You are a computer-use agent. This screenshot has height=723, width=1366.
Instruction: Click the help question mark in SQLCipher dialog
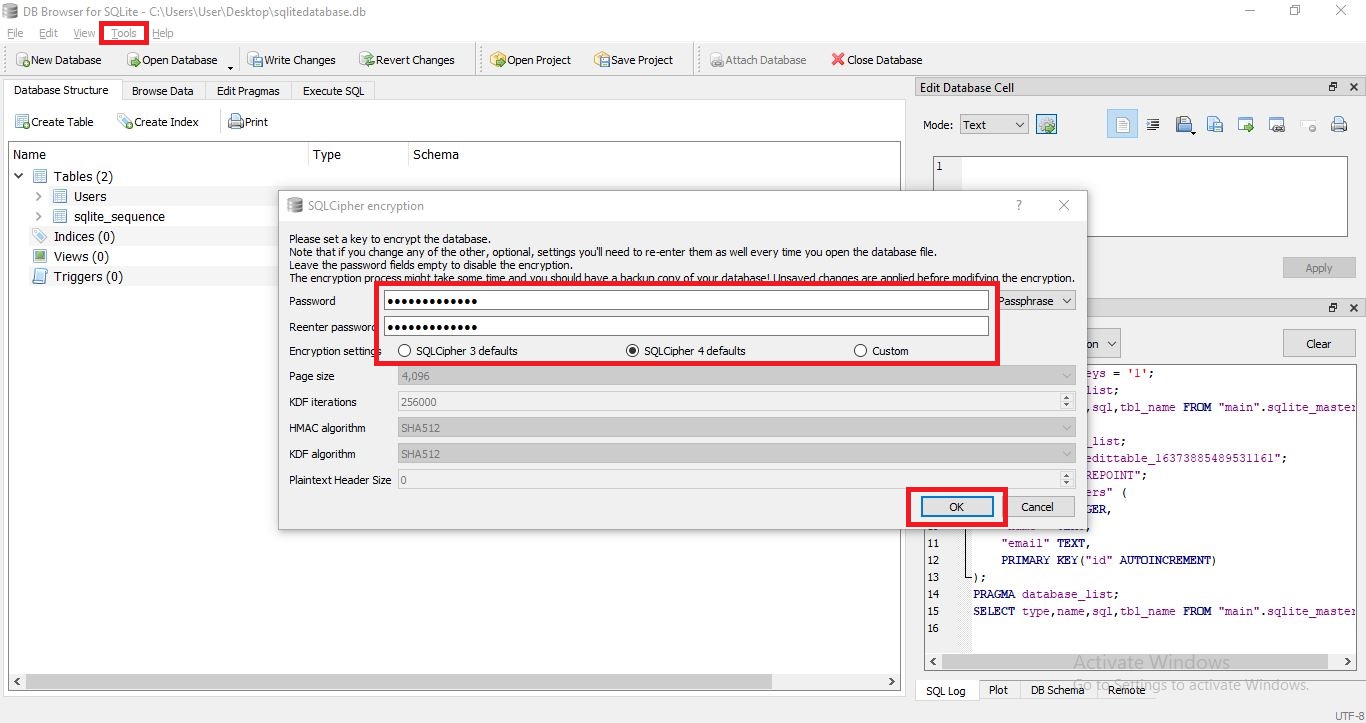pos(1019,205)
